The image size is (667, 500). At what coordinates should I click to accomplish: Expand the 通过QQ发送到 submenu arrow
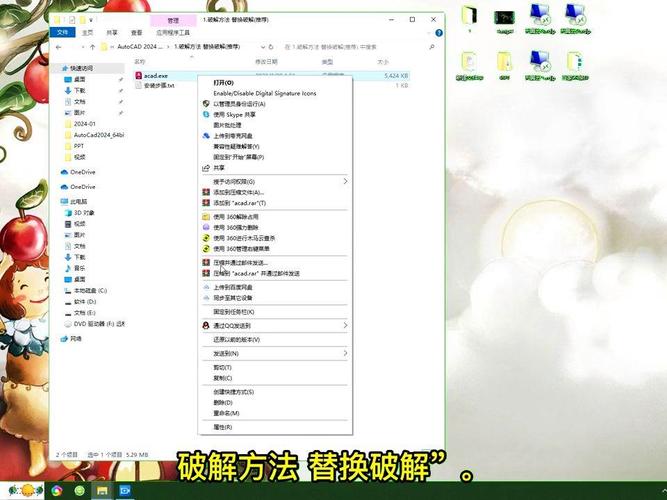tap(345, 326)
